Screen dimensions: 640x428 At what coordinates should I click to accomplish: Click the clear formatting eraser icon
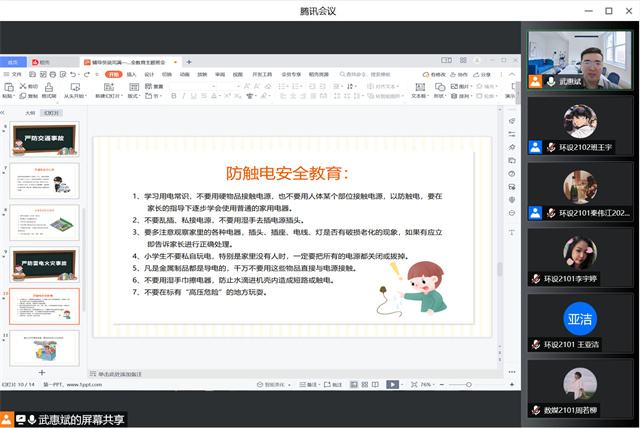tap(268, 86)
